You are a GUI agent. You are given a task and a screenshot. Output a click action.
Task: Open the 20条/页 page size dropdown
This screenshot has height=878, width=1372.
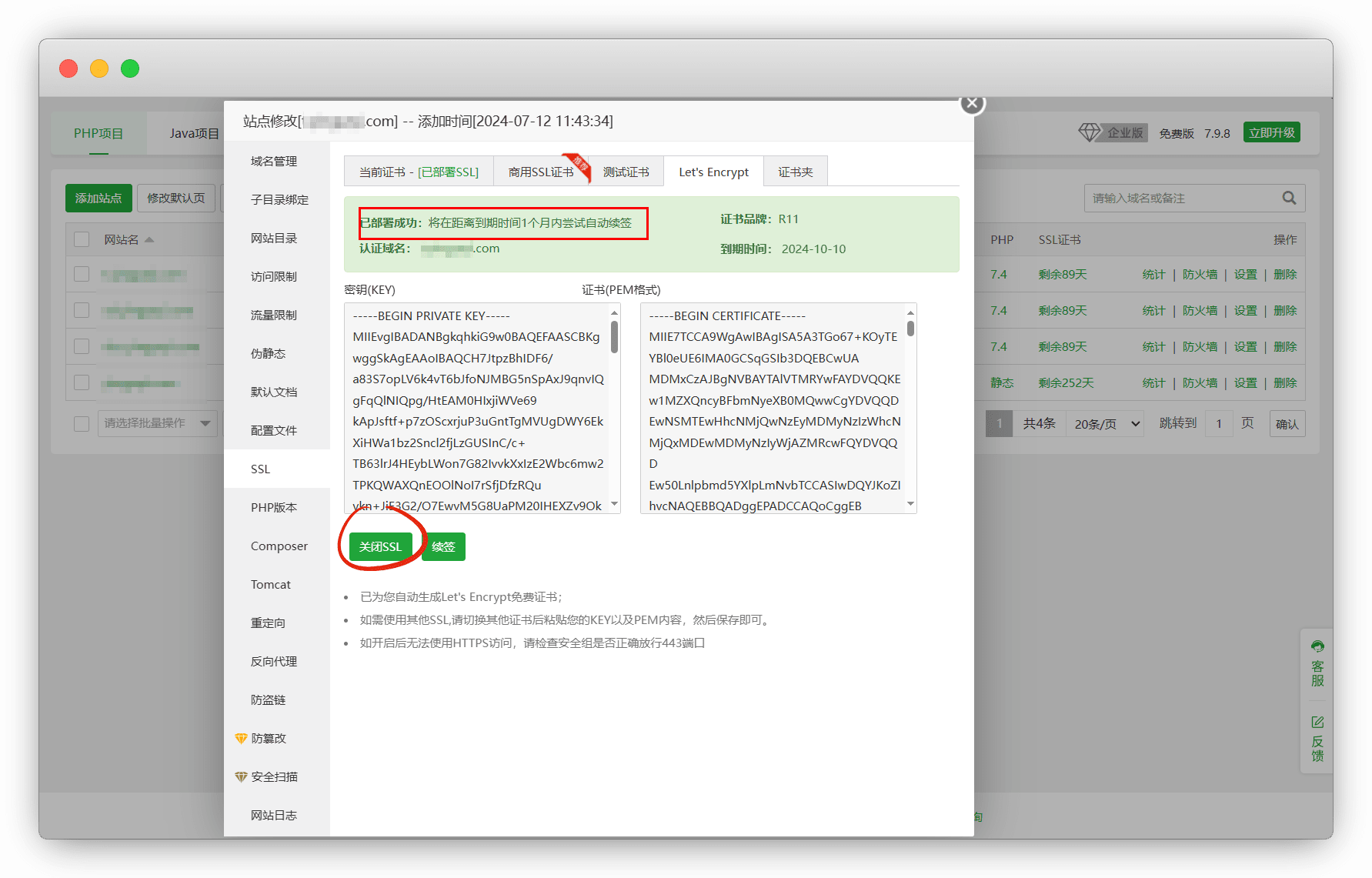1105,424
